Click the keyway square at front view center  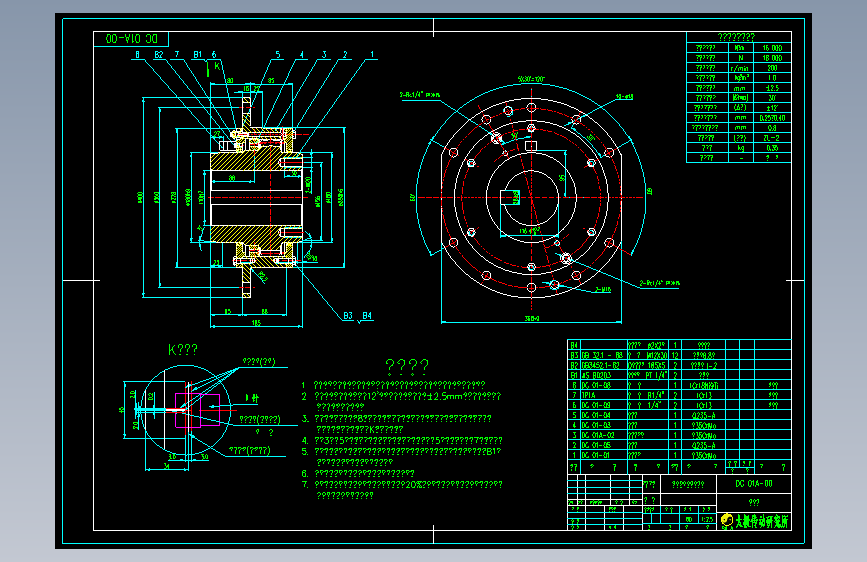click(509, 197)
